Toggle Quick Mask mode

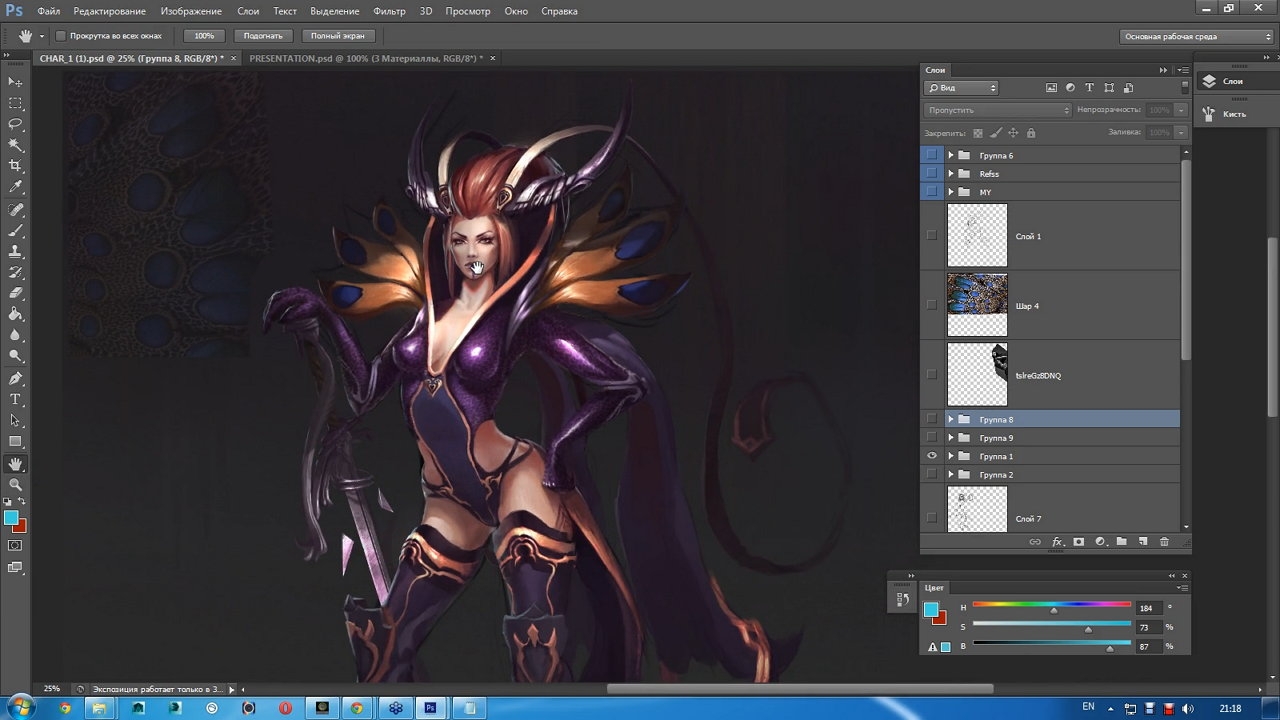tap(15, 546)
